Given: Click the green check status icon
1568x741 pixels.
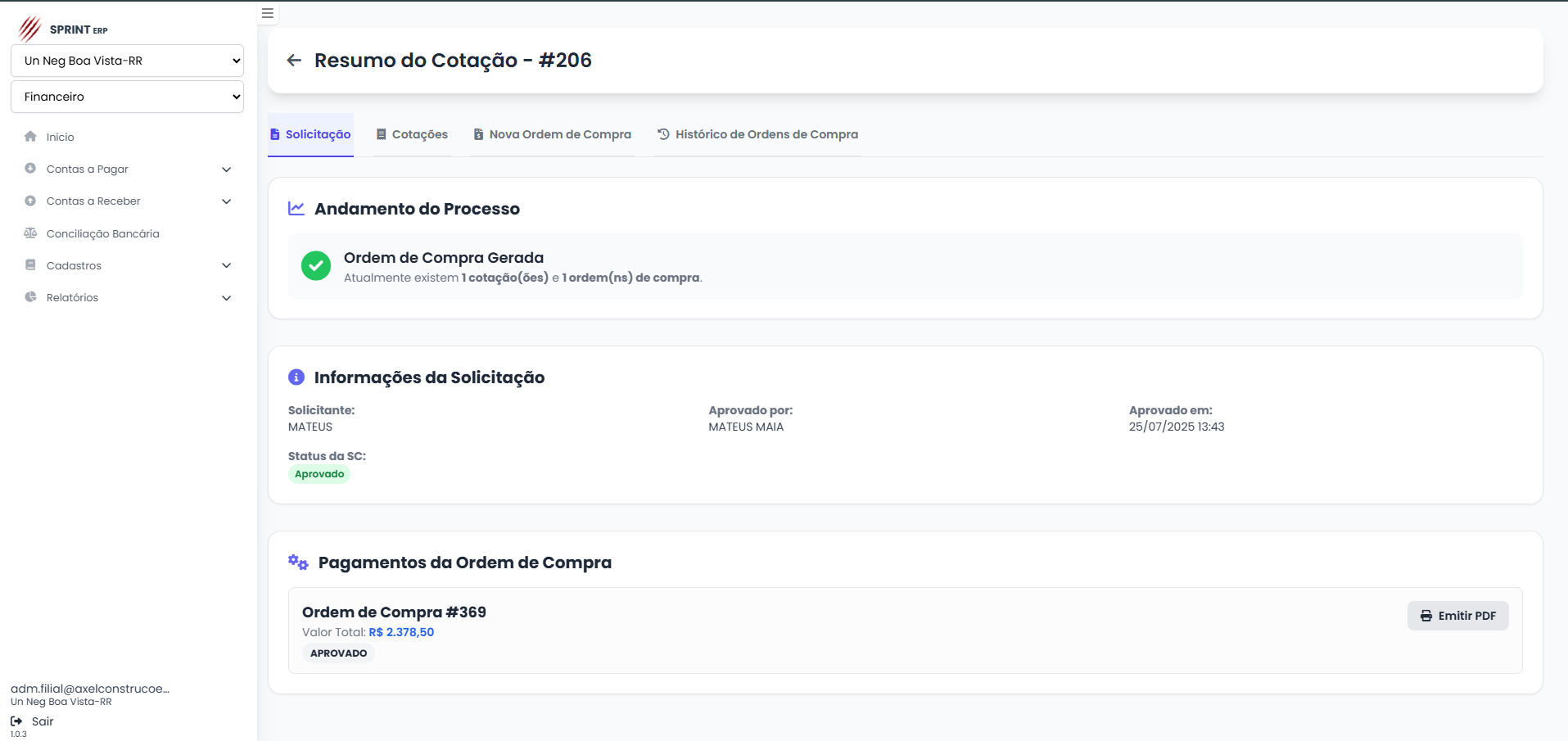Looking at the screenshot, I should click(x=315, y=266).
